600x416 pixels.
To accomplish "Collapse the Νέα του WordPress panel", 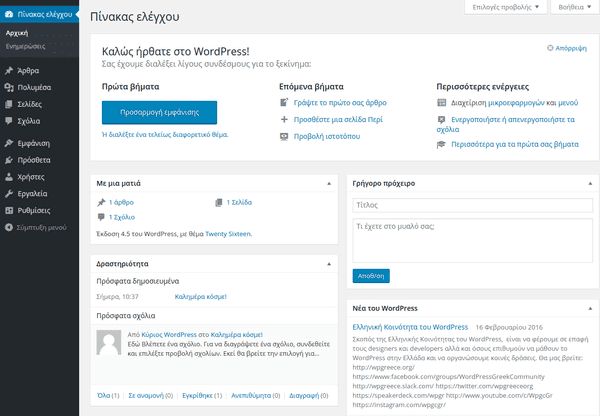I will point(590,308).
